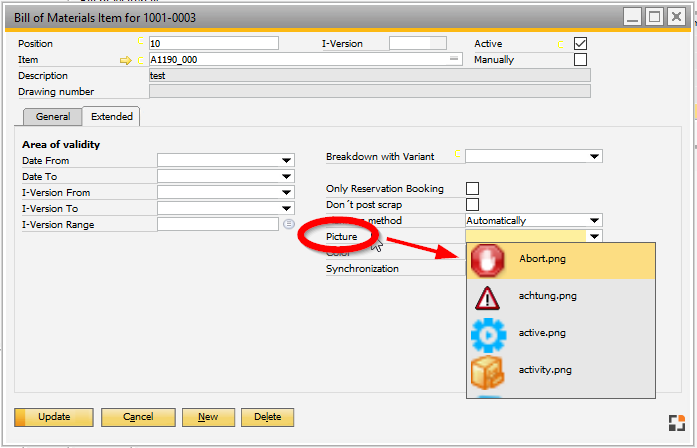The image size is (697, 448).
Task: Expand the Breakdown with Variant dropdown
Action: tap(595, 156)
